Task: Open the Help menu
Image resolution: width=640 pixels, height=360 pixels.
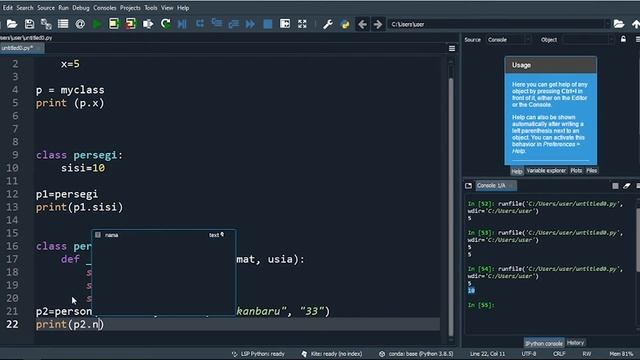Action: coord(183,8)
